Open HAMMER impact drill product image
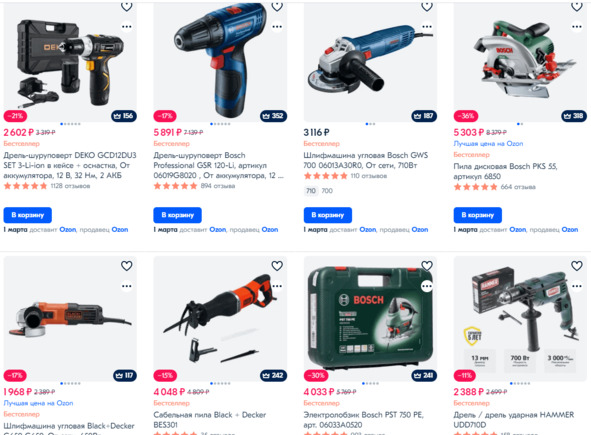591x435 pixels. click(x=520, y=319)
